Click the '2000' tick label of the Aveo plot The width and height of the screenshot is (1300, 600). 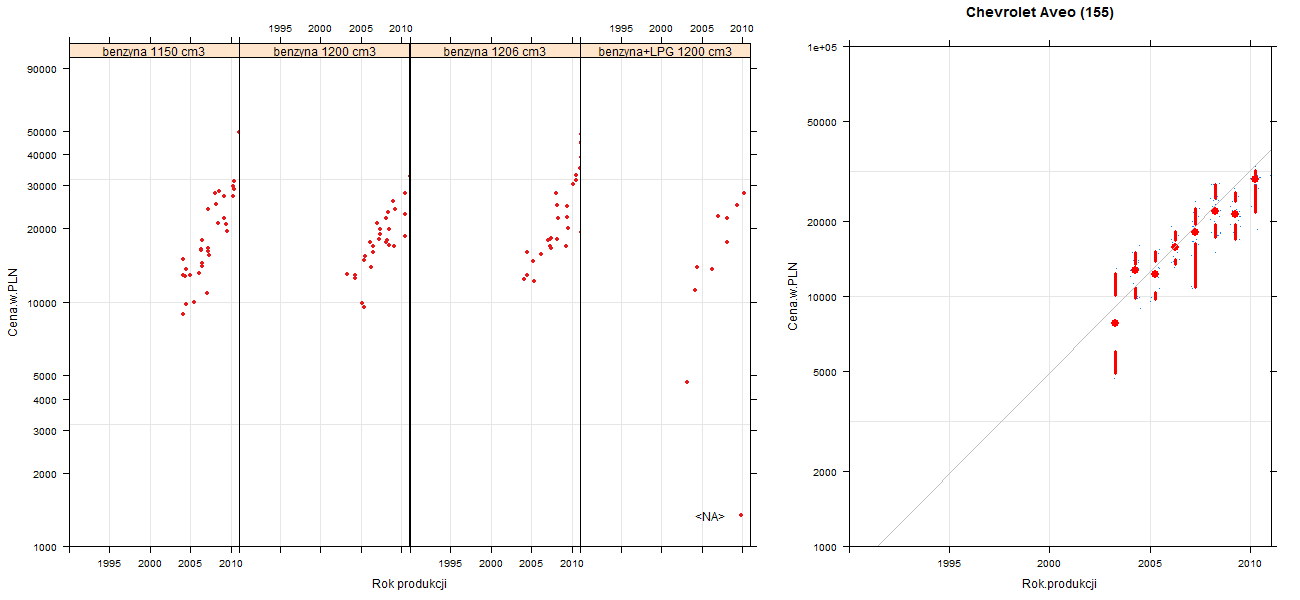[825, 472]
